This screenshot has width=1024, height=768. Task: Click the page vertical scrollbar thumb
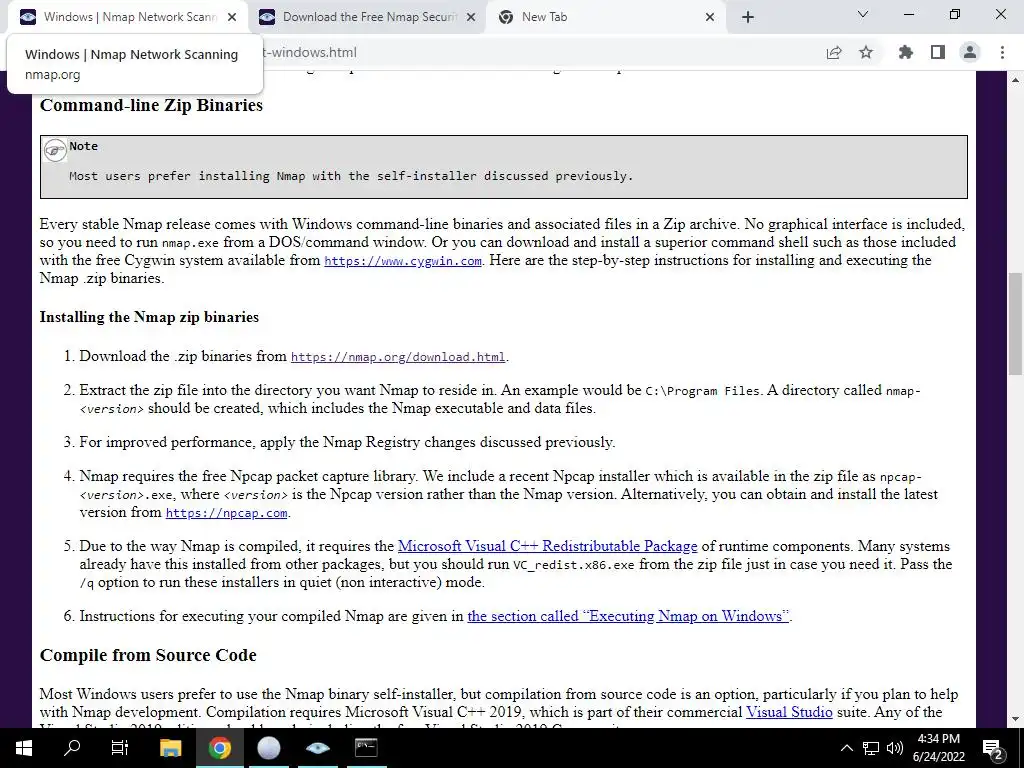coord(1015,324)
